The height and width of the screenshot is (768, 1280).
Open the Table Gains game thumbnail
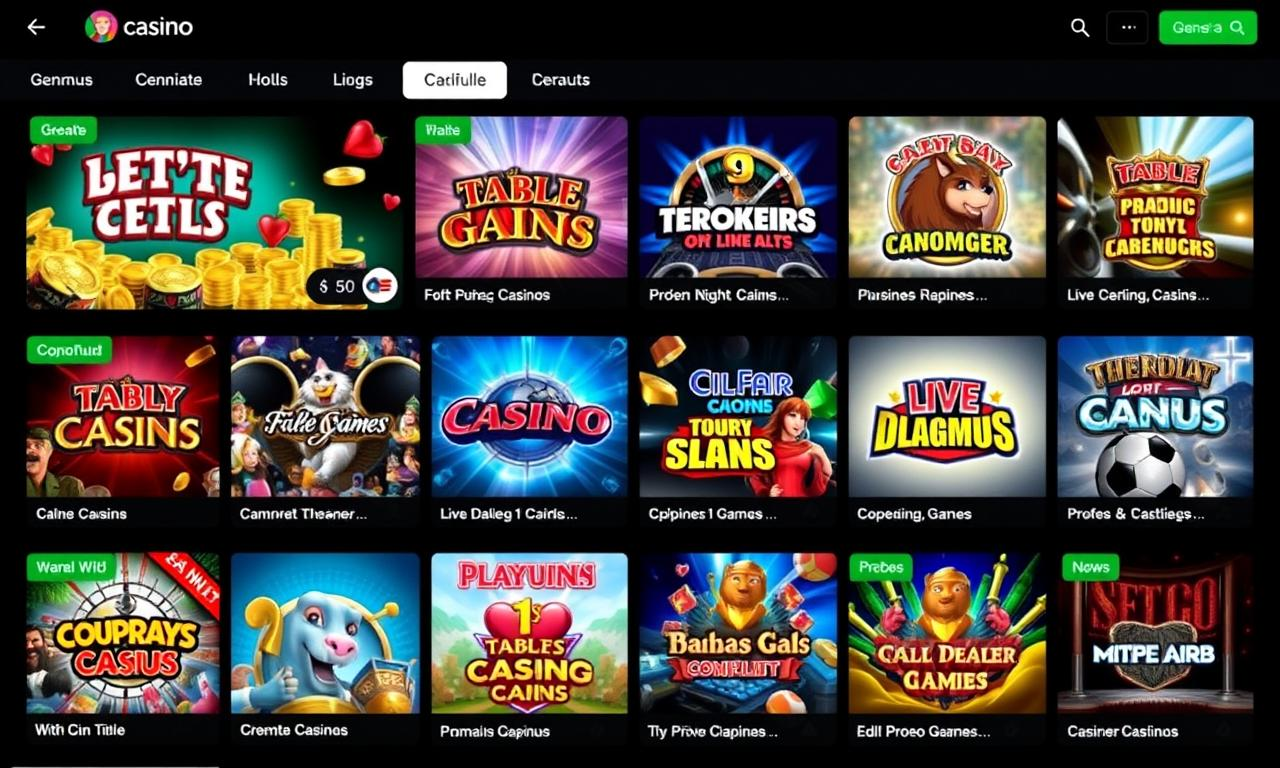coord(521,197)
